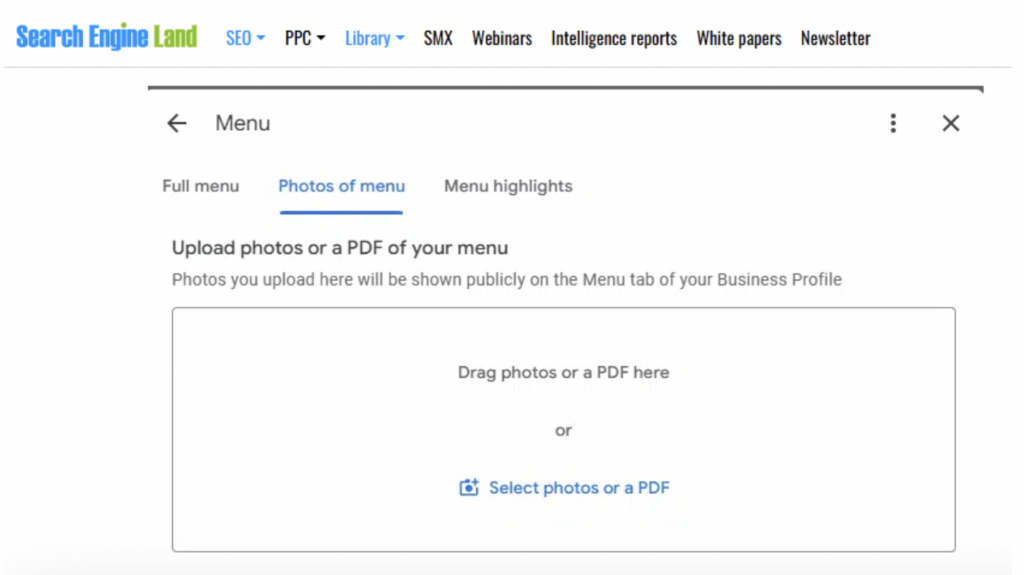Switch to the Full menu tab
The height and width of the screenshot is (575, 1024).
pos(201,186)
